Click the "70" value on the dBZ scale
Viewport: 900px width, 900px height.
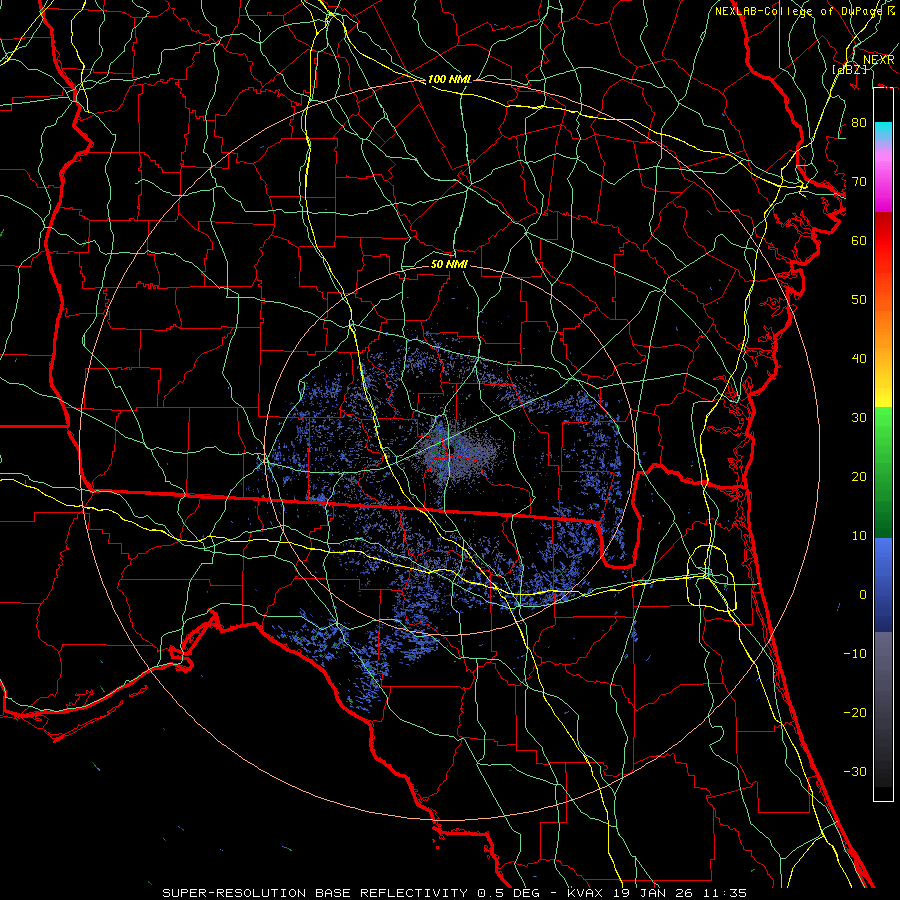click(859, 182)
